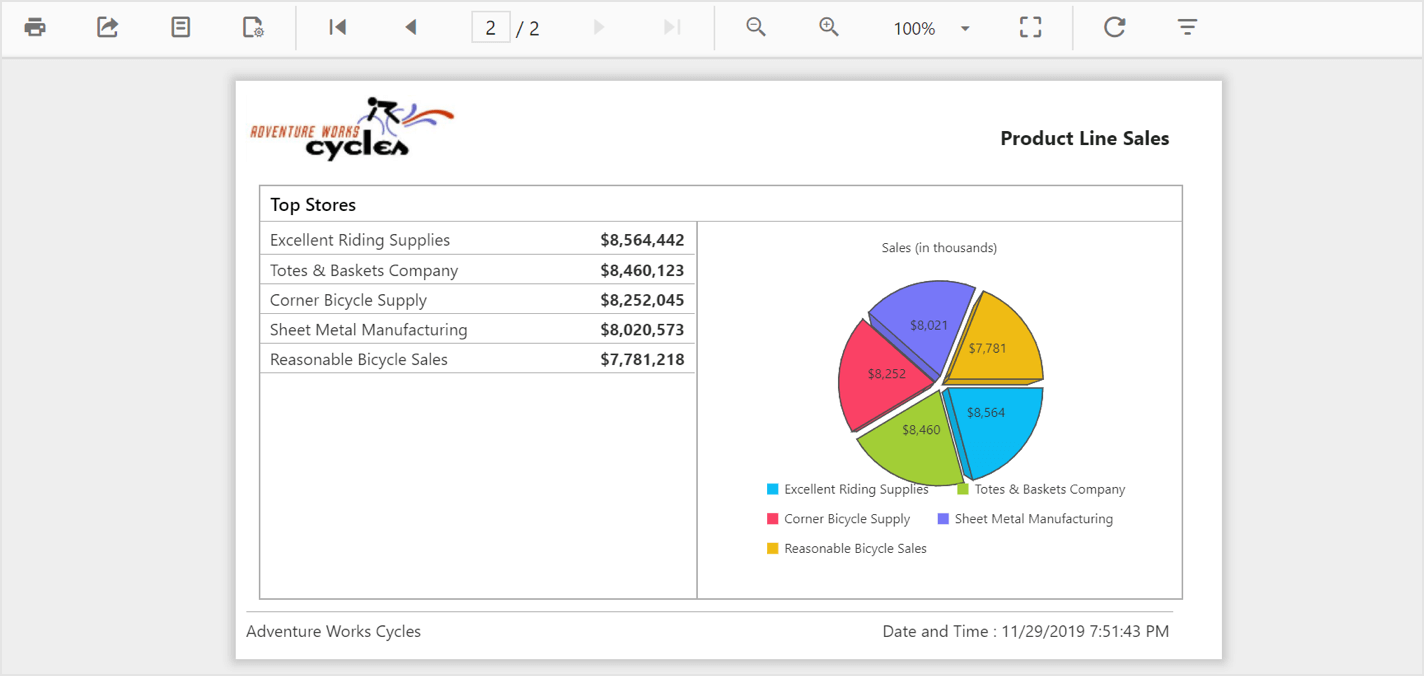The height and width of the screenshot is (676, 1424).
Task: Toggle print layout view icon
Action: (x=180, y=27)
